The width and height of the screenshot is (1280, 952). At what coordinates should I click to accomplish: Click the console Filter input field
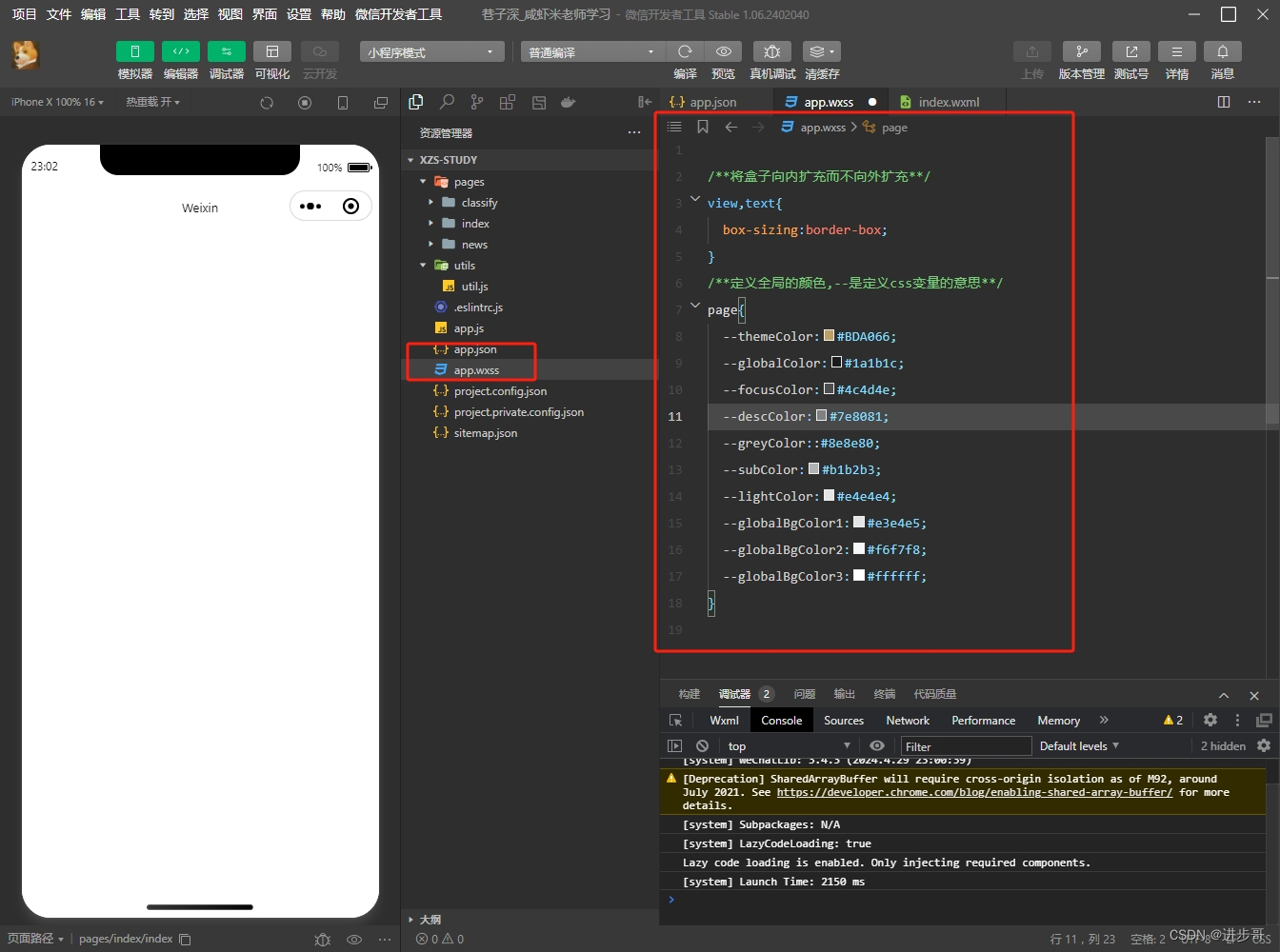pos(966,746)
